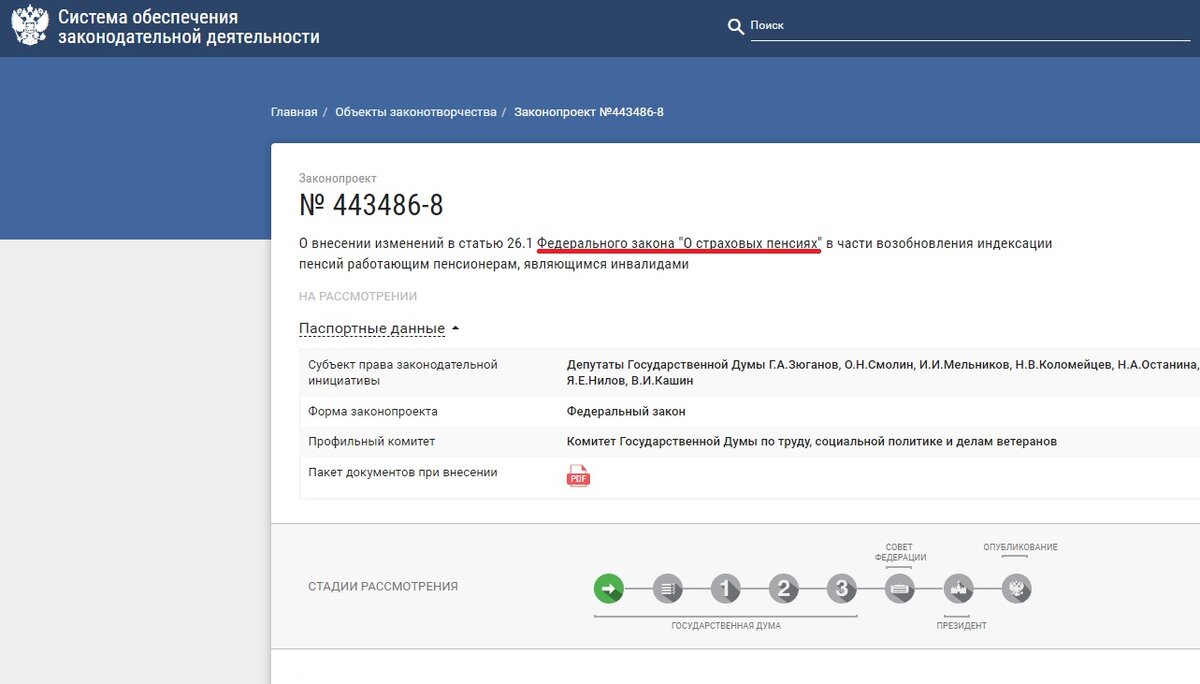Click the НА РАССМОТРЕНИИ status text

tap(358, 297)
